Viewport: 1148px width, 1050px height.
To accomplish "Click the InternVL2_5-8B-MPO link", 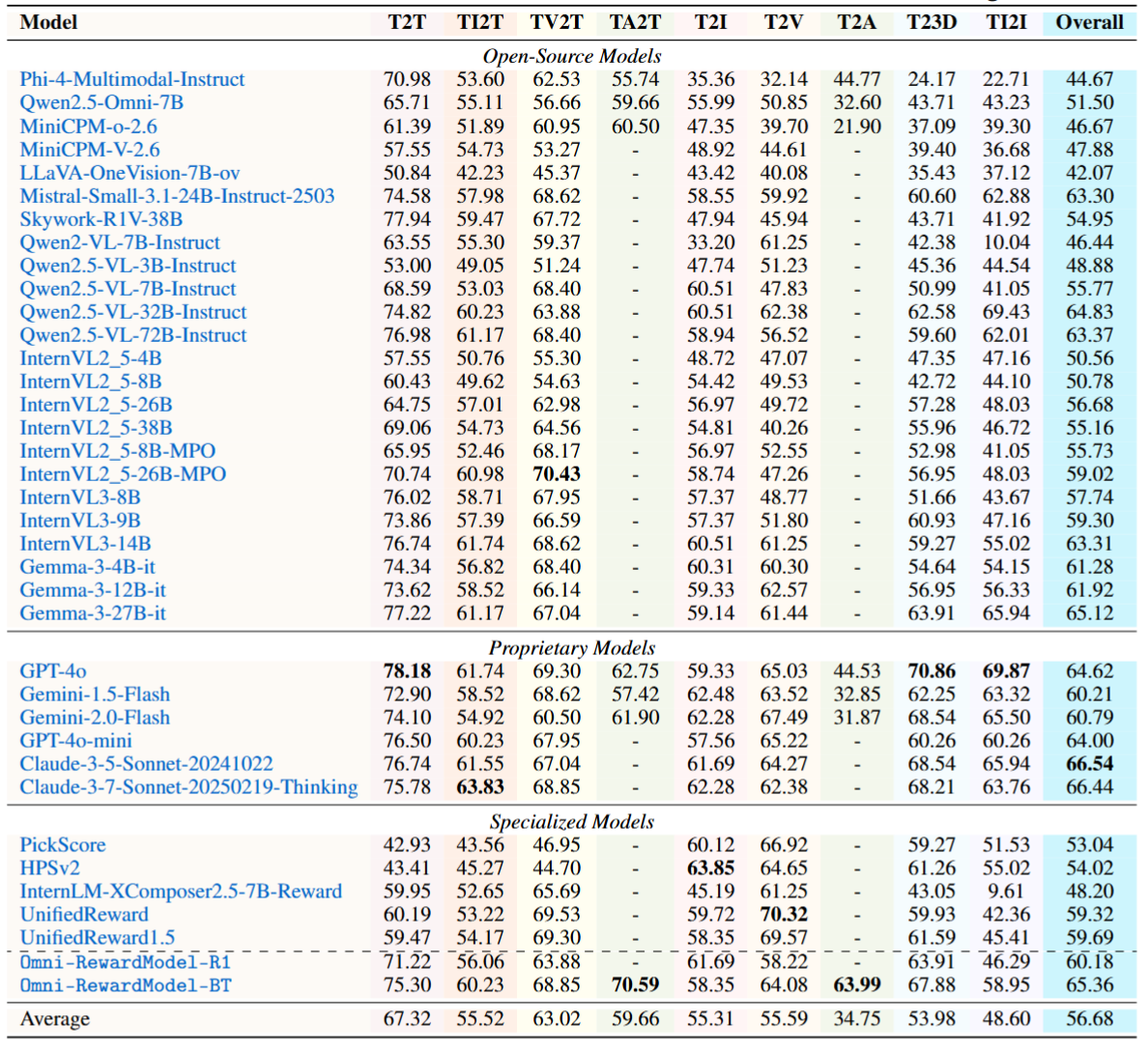I will tap(117, 451).
